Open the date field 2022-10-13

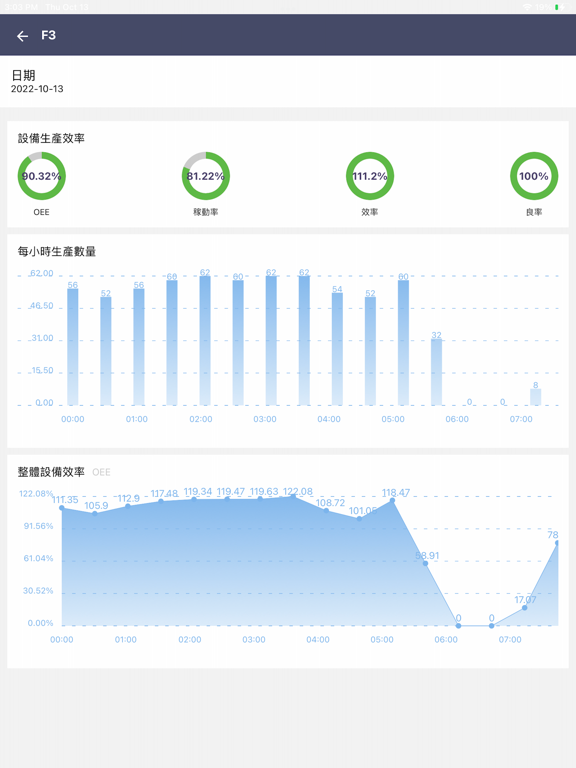pyautogui.click(x=37, y=89)
